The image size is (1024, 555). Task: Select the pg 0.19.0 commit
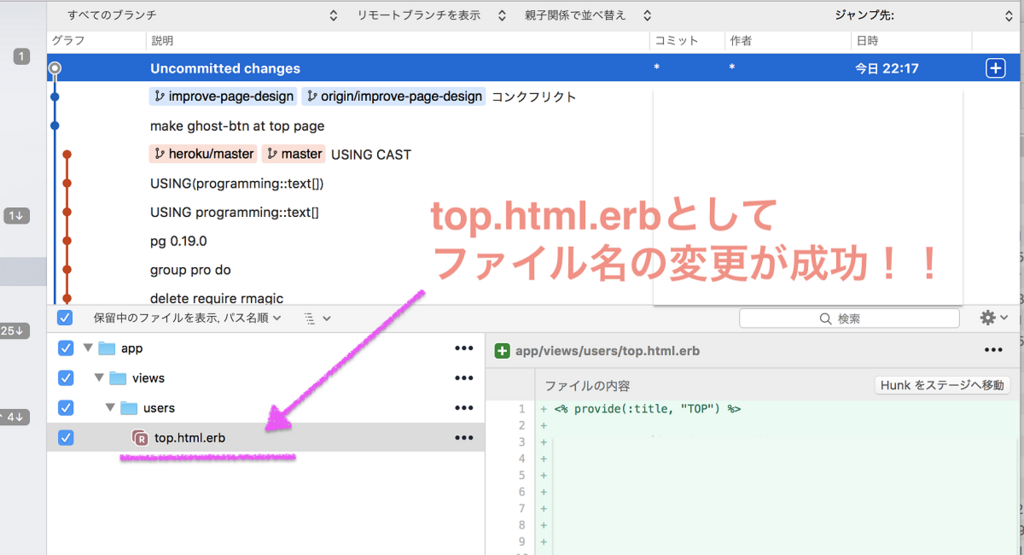pos(178,241)
